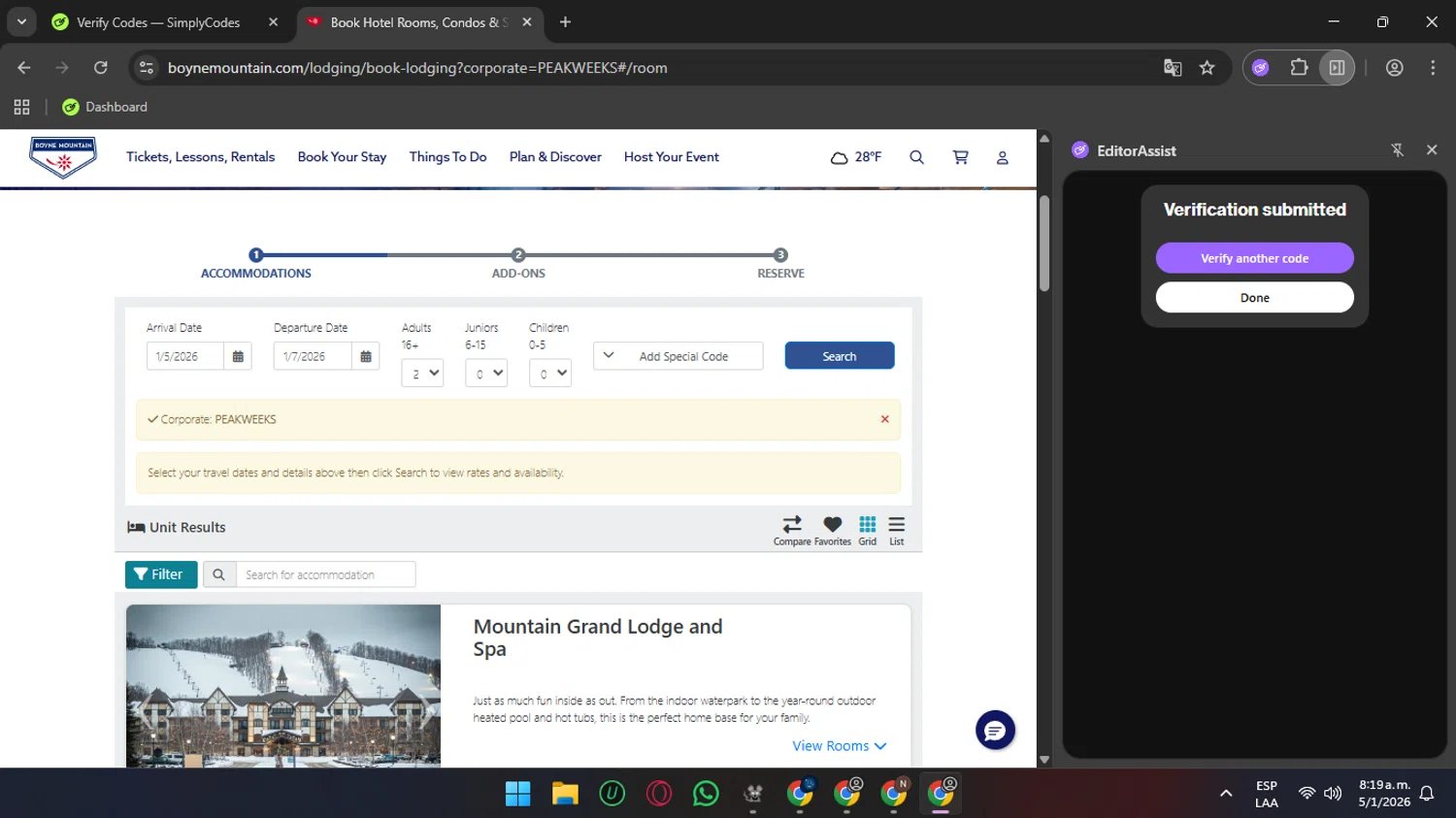The image size is (1456, 818).
Task: Click the Compare icon
Action: tap(792, 531)
